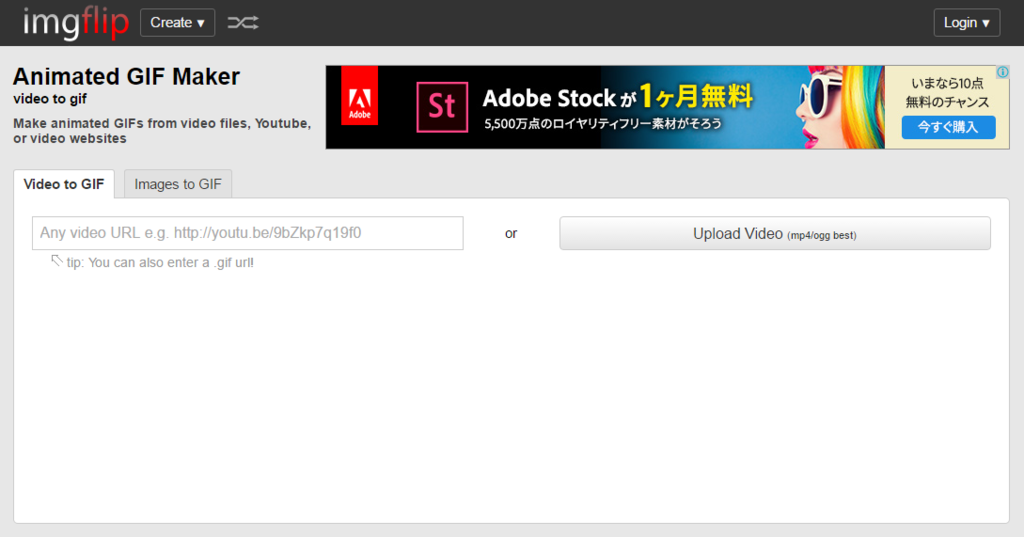Focus the video URL input field
The image size is (1024, 537).
(x=248, y=233)
